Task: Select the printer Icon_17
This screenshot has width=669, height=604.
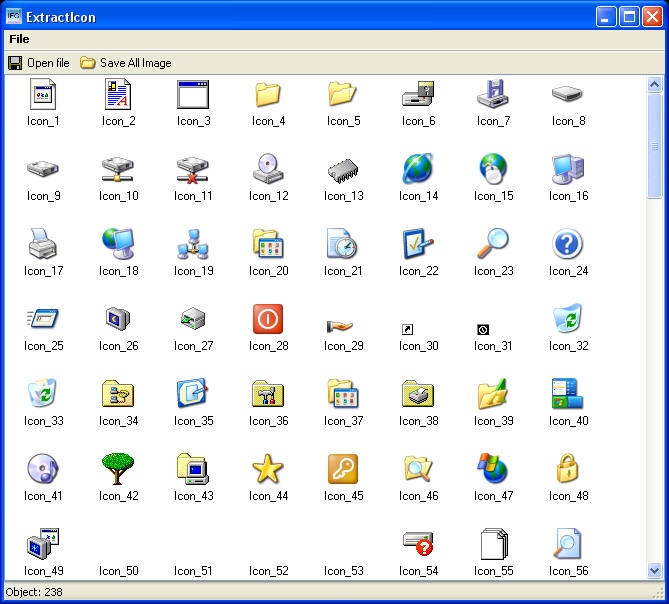Action: click(43, 244)
